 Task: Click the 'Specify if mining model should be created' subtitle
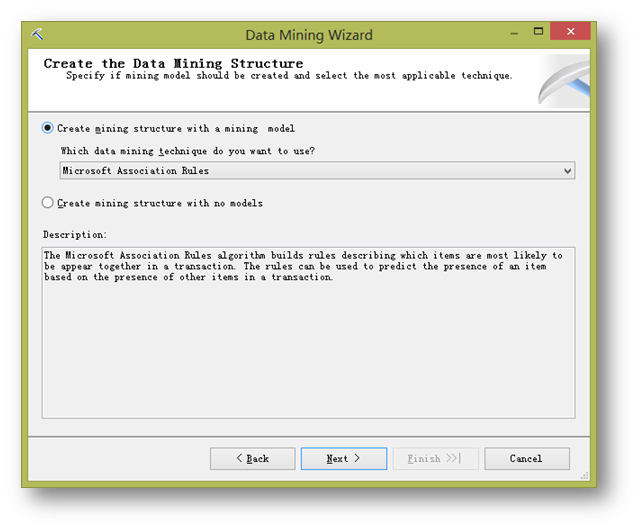(289, 76)
